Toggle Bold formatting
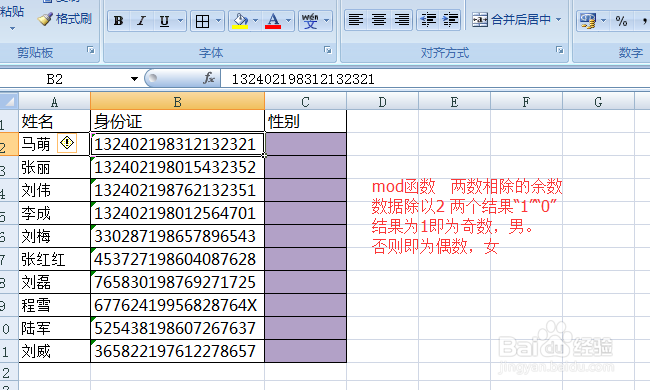Viewport: 650px width, 390px height. pos(119,21)
